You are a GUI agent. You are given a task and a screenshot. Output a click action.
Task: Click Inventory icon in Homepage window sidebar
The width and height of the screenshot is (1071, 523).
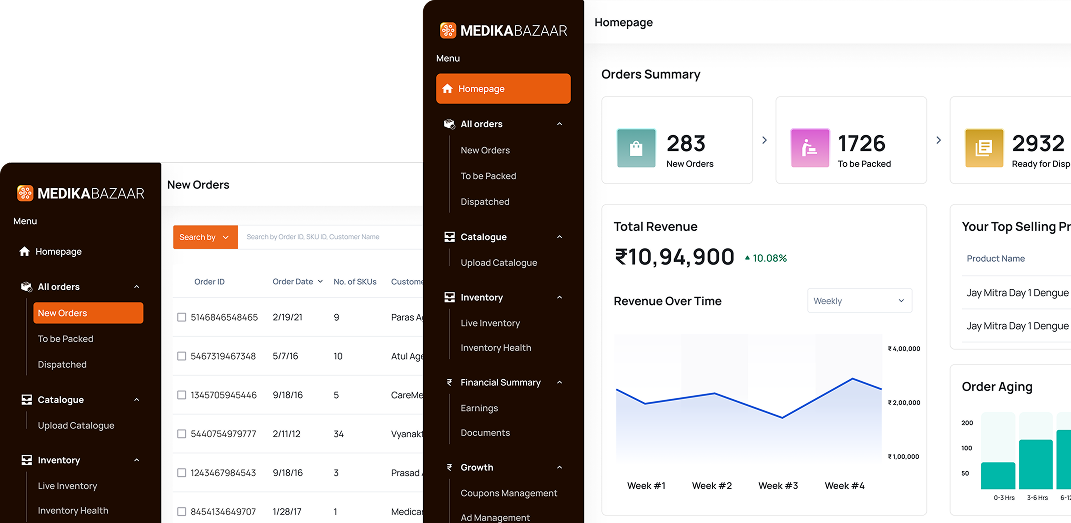coord(449,298)
